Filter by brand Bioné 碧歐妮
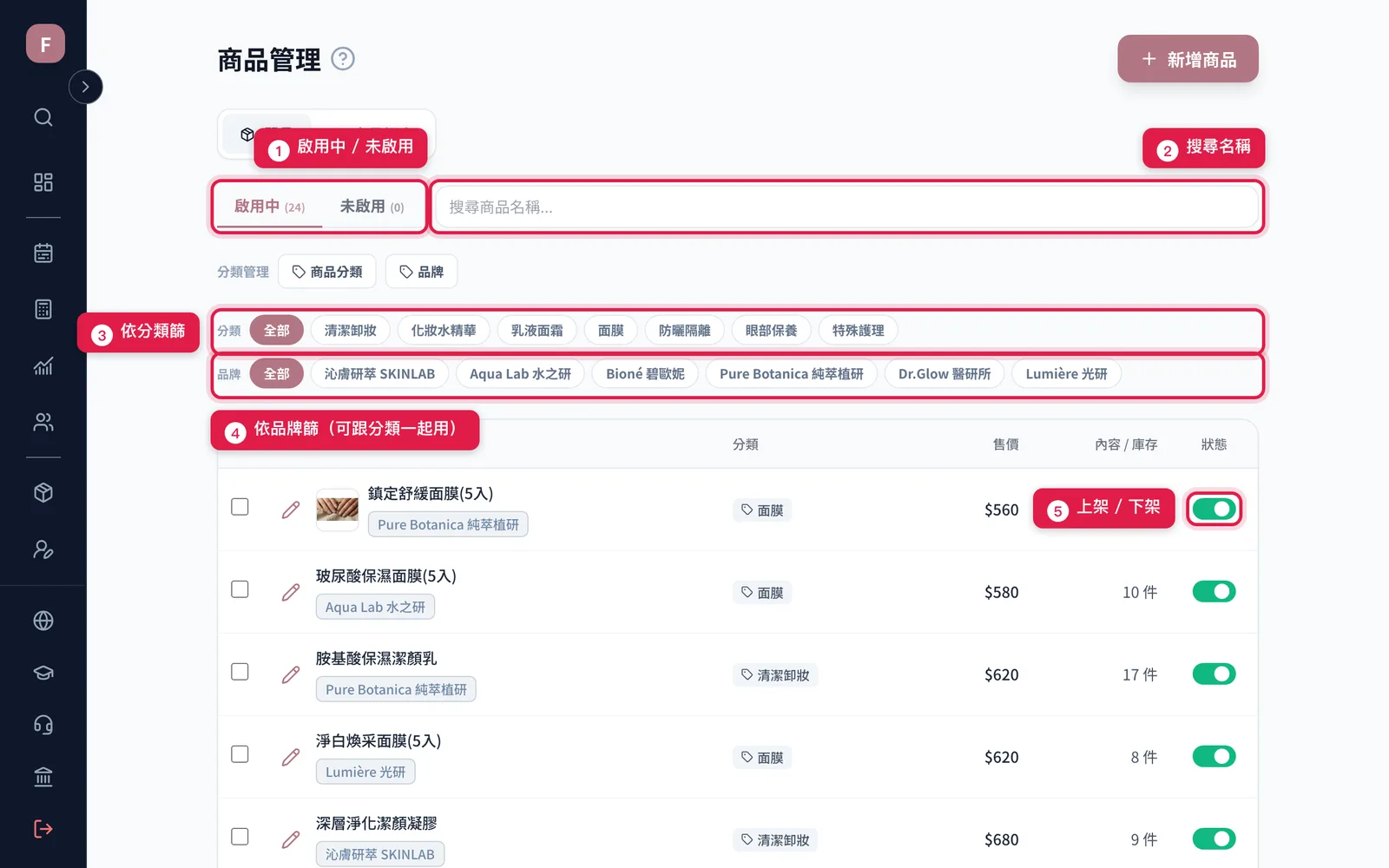The image size is (1389, 868). pyautogui.click(x=645, y=374)
